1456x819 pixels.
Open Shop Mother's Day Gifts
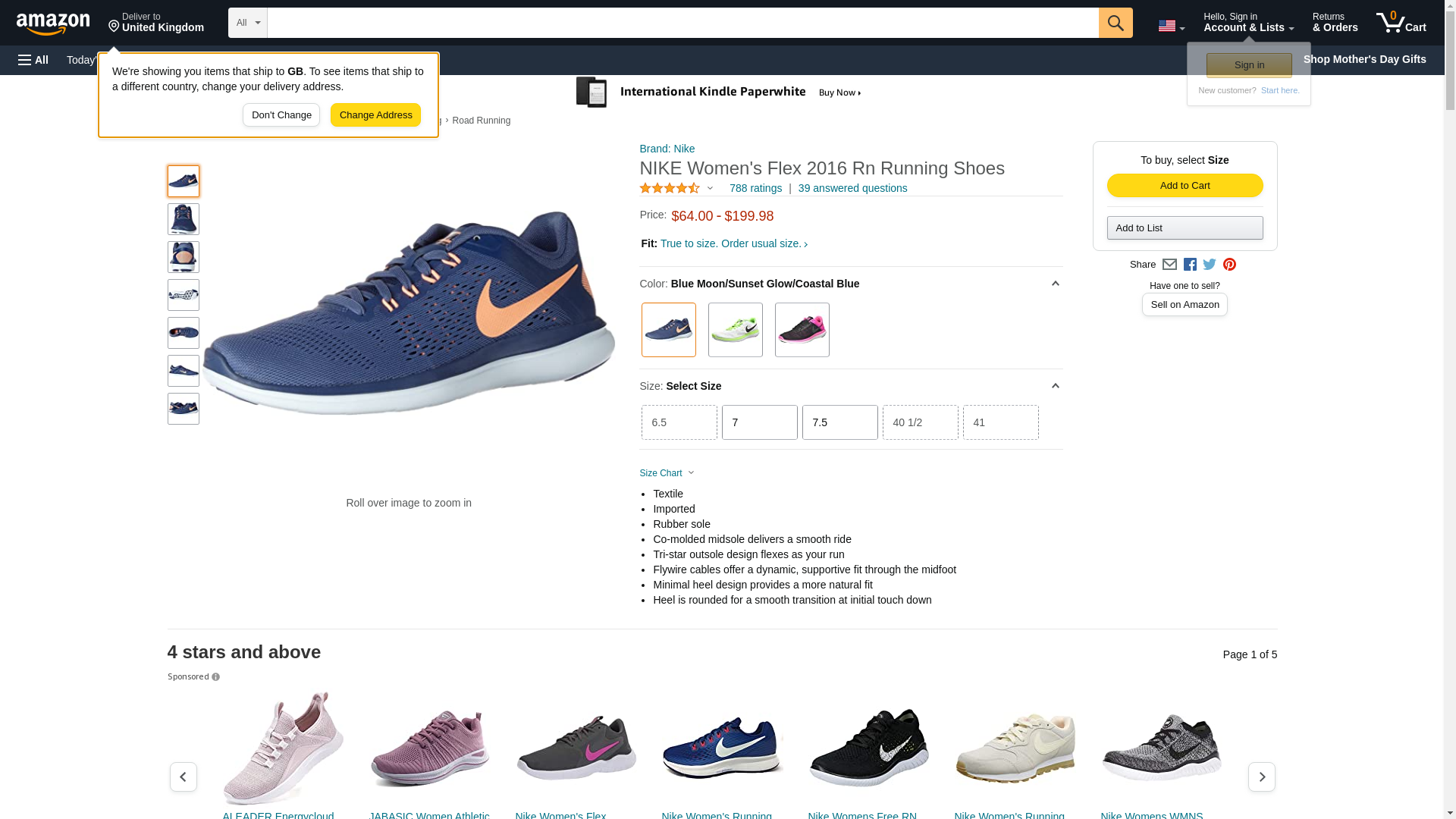1363,59
